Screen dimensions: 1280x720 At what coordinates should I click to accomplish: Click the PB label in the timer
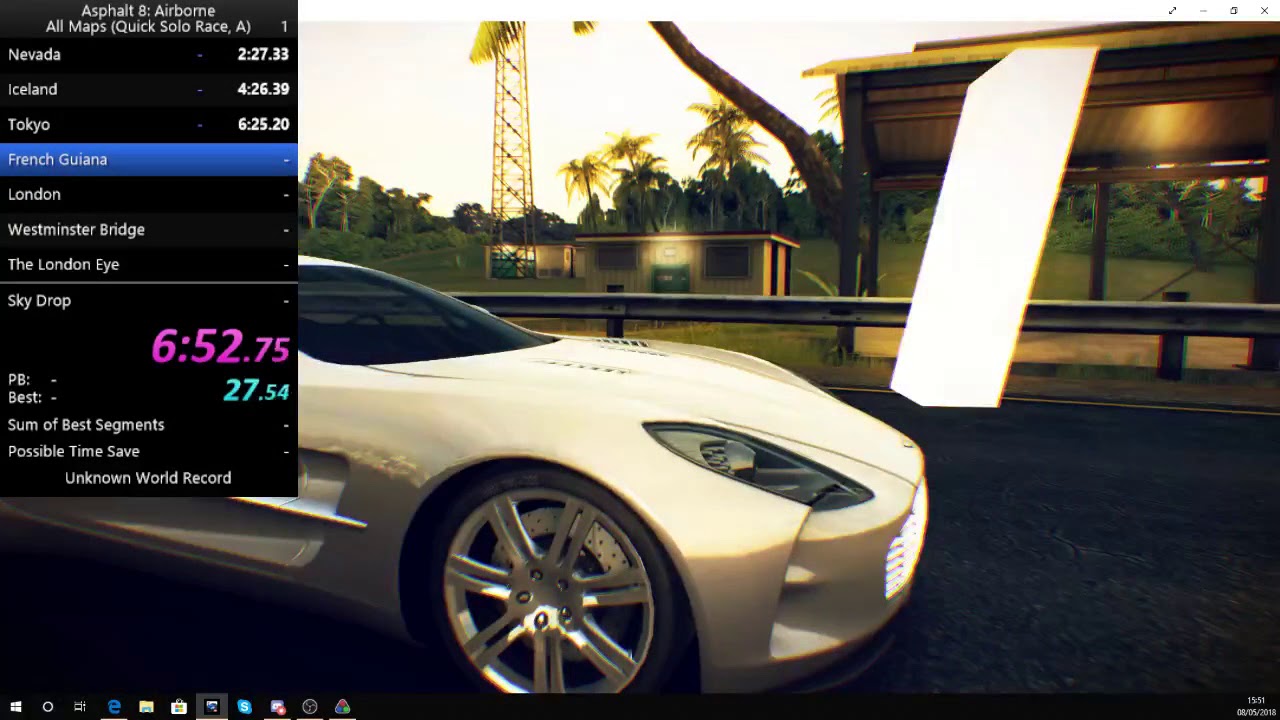click(x=19, y=380)
